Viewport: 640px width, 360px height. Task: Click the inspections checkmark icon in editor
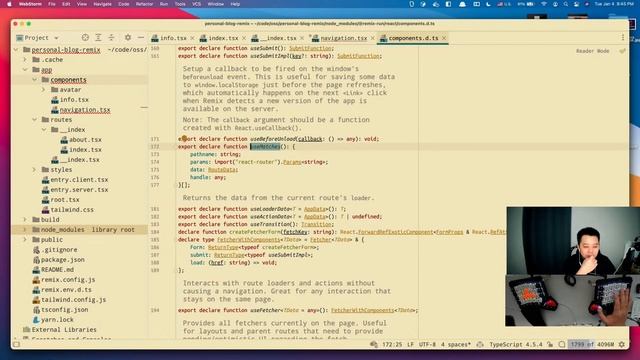[622, 51]
